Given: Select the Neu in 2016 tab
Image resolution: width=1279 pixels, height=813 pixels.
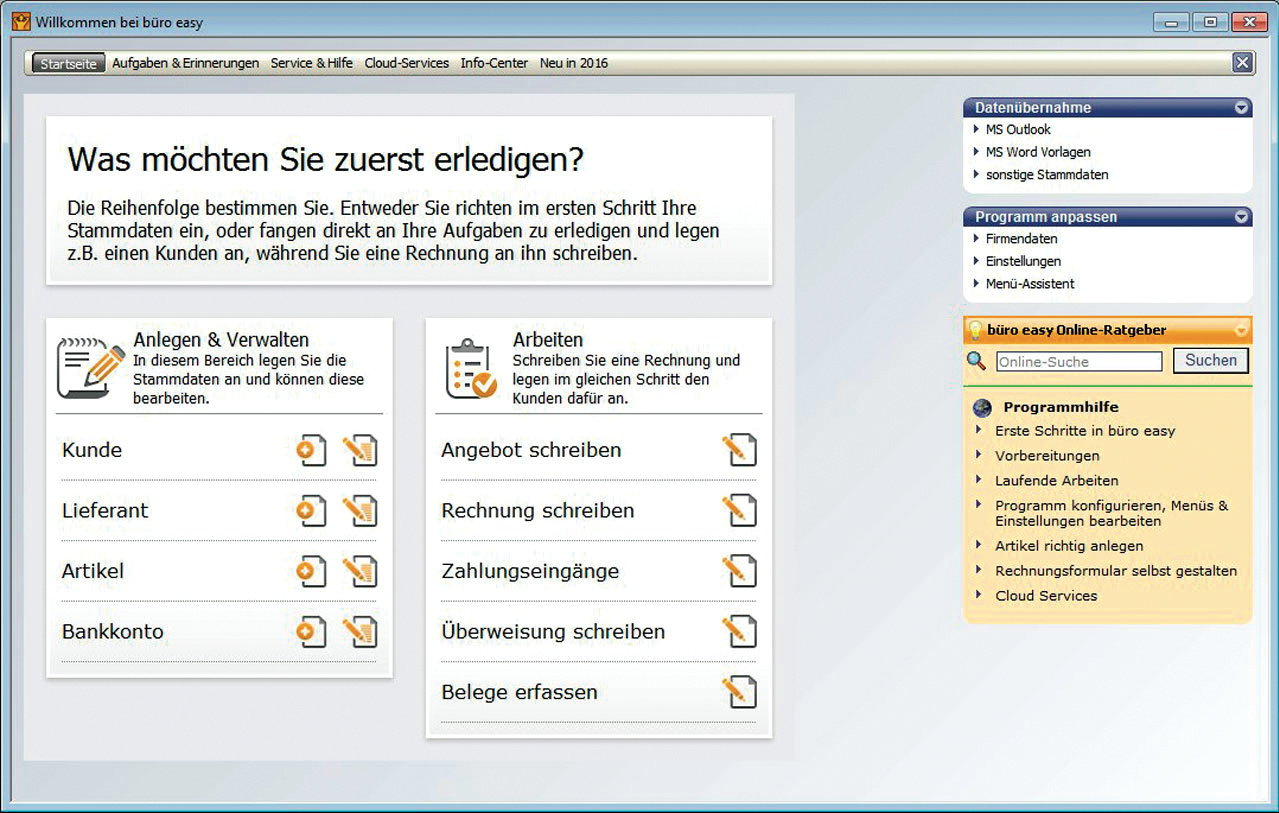Looking at the screenshot, I should 574,63.
